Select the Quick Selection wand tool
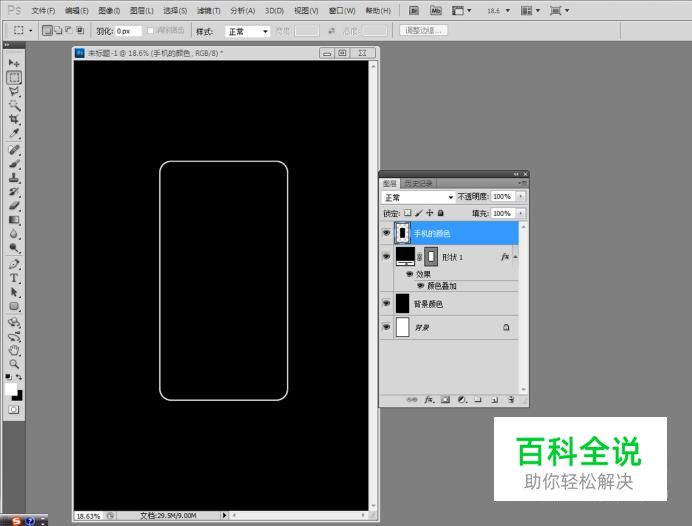 (14, 105)
